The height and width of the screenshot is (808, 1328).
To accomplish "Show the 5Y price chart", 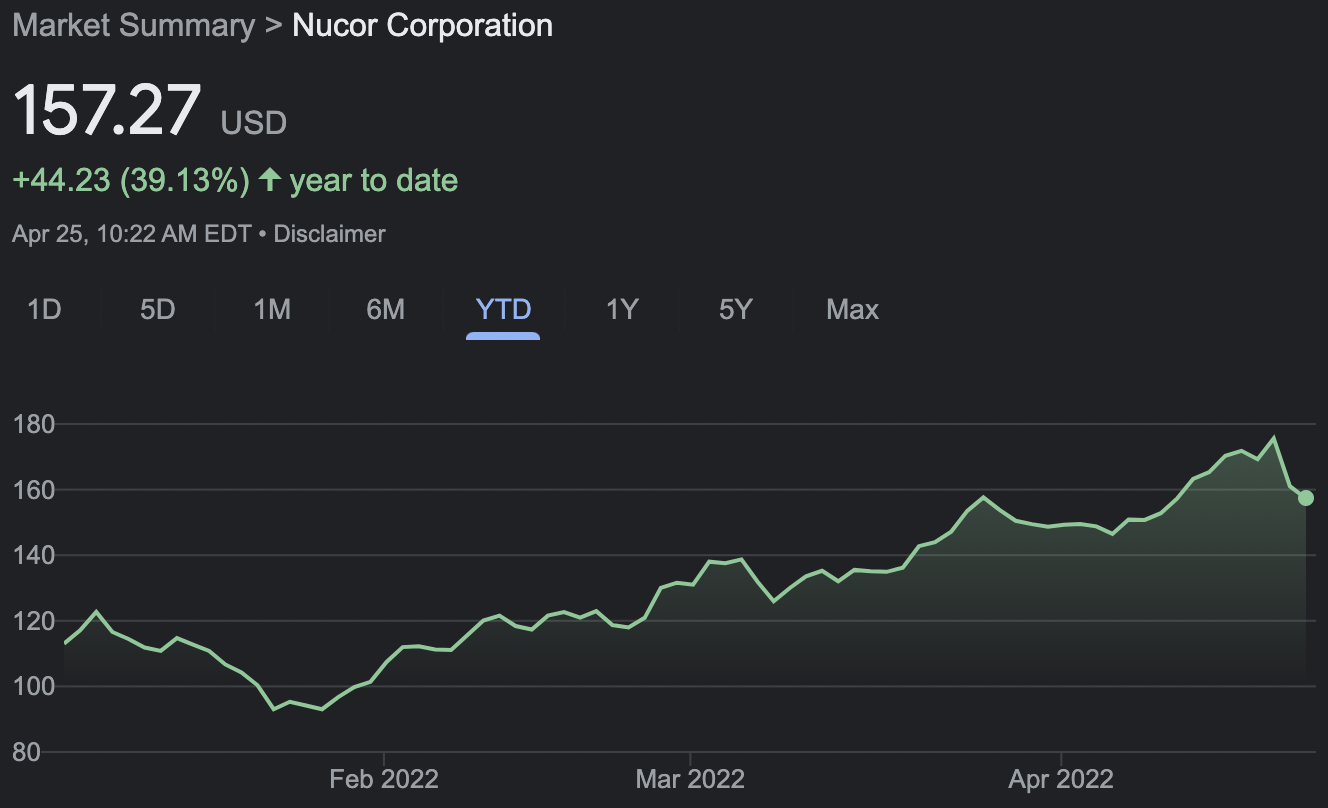I will pos(735,310).
